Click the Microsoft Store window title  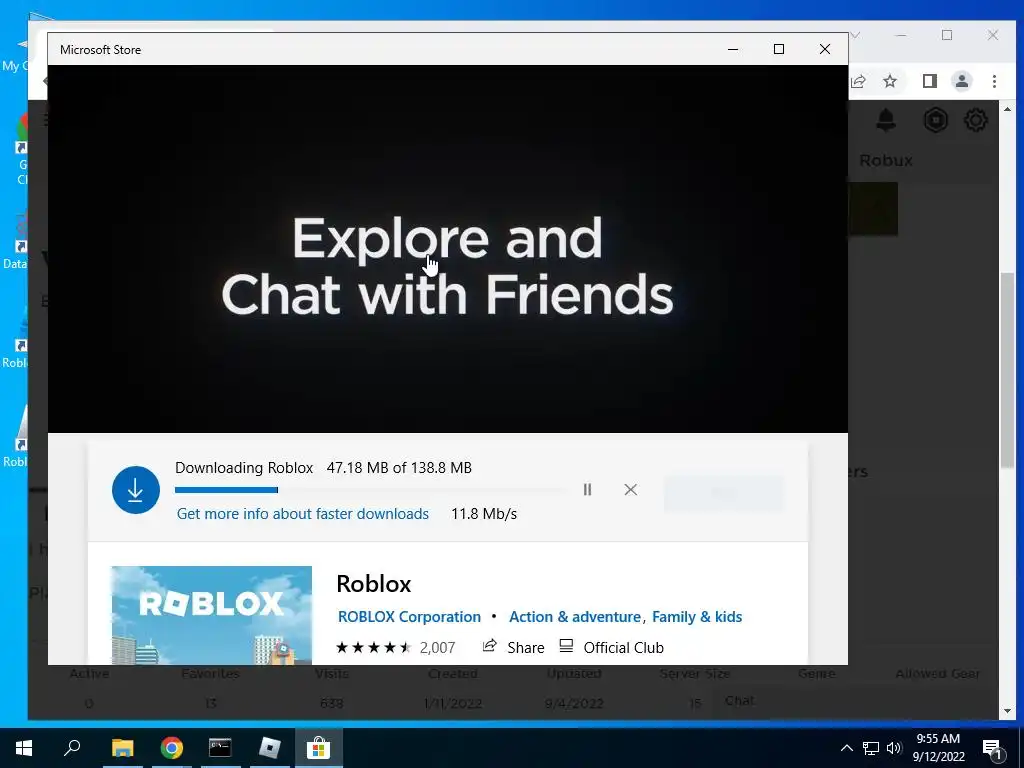[101, 50]
